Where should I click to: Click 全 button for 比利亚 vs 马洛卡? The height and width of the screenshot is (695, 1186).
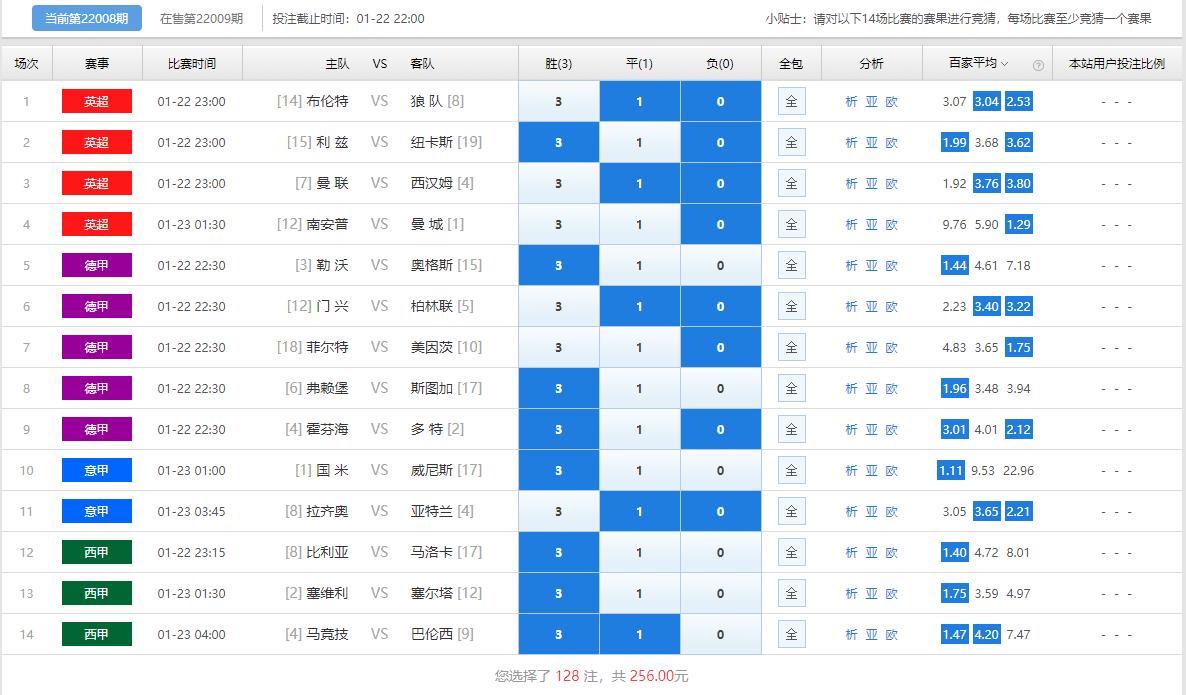coord(790,552)
